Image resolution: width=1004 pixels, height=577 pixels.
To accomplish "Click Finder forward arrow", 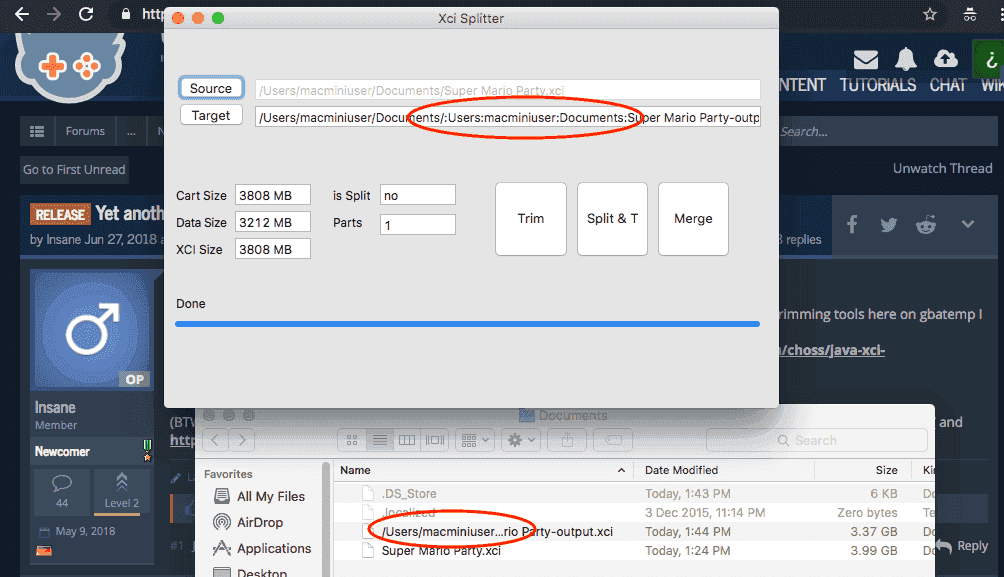I will point(242,440).
